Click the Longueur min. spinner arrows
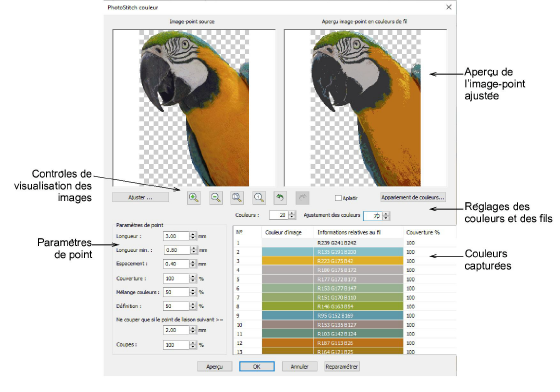The height and width of the screenshot is (392, 560). click(194, 250)
